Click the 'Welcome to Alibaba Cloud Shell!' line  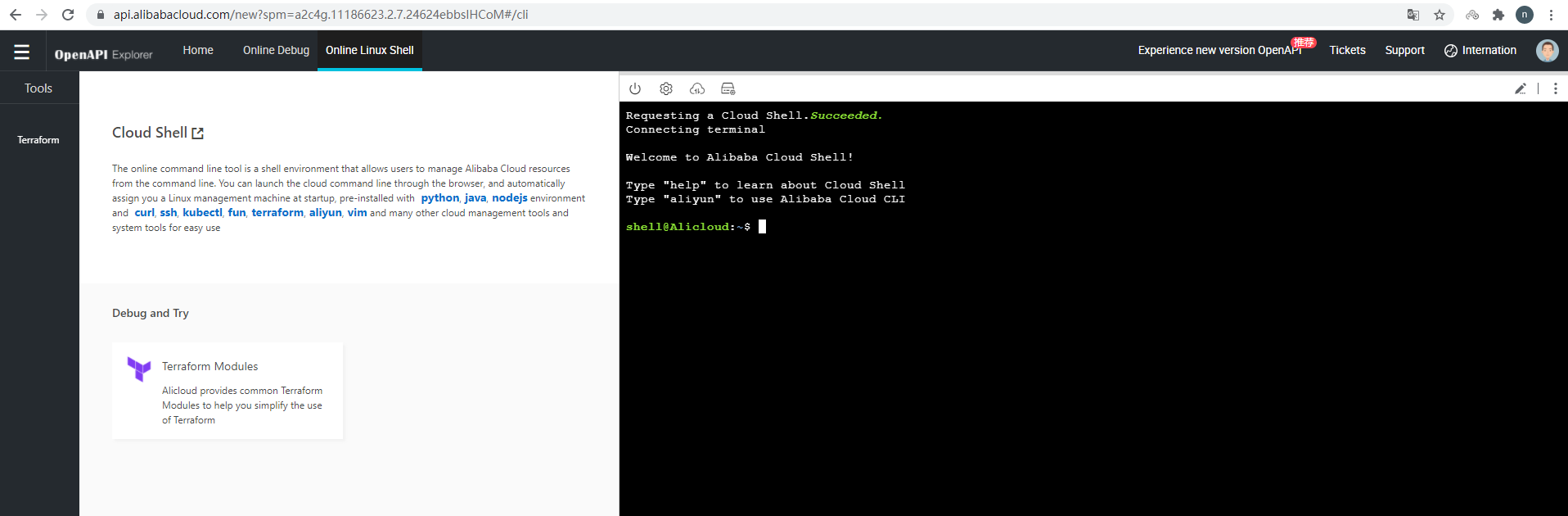[x=740, y=157]
